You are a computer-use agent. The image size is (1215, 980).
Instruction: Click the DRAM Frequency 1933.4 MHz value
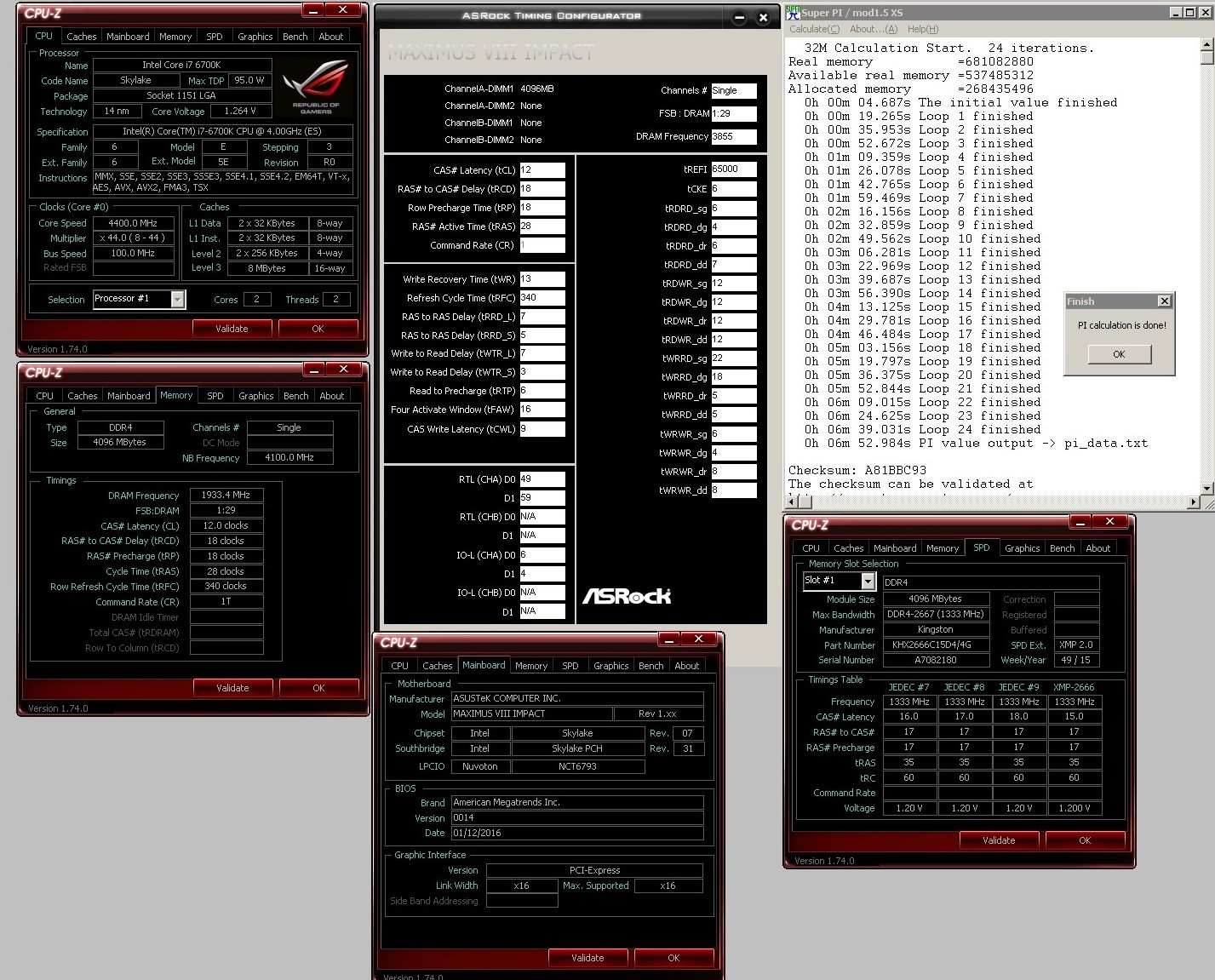point(226,495)
